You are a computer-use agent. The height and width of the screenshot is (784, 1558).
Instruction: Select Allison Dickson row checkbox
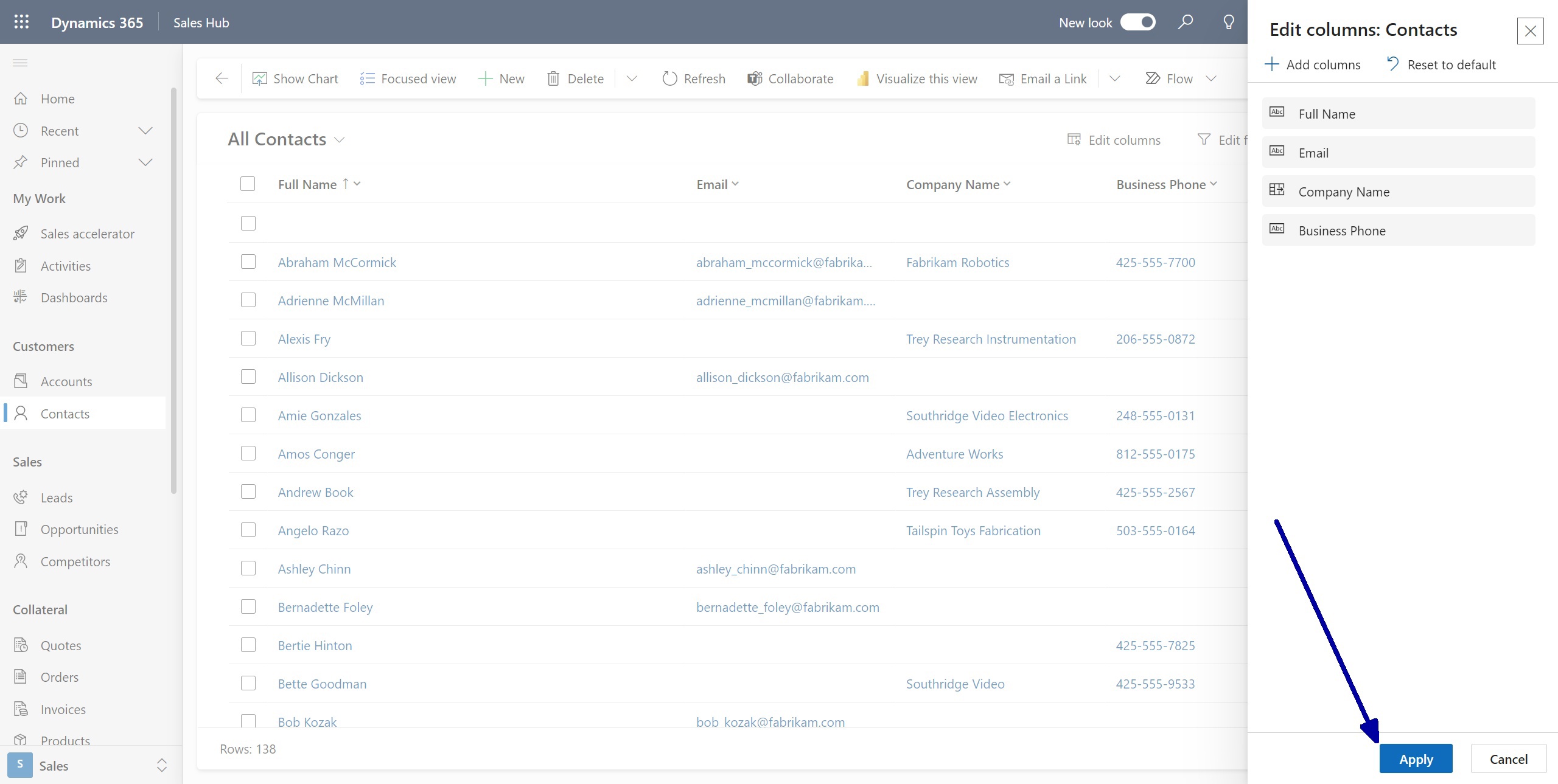[248, 376]
